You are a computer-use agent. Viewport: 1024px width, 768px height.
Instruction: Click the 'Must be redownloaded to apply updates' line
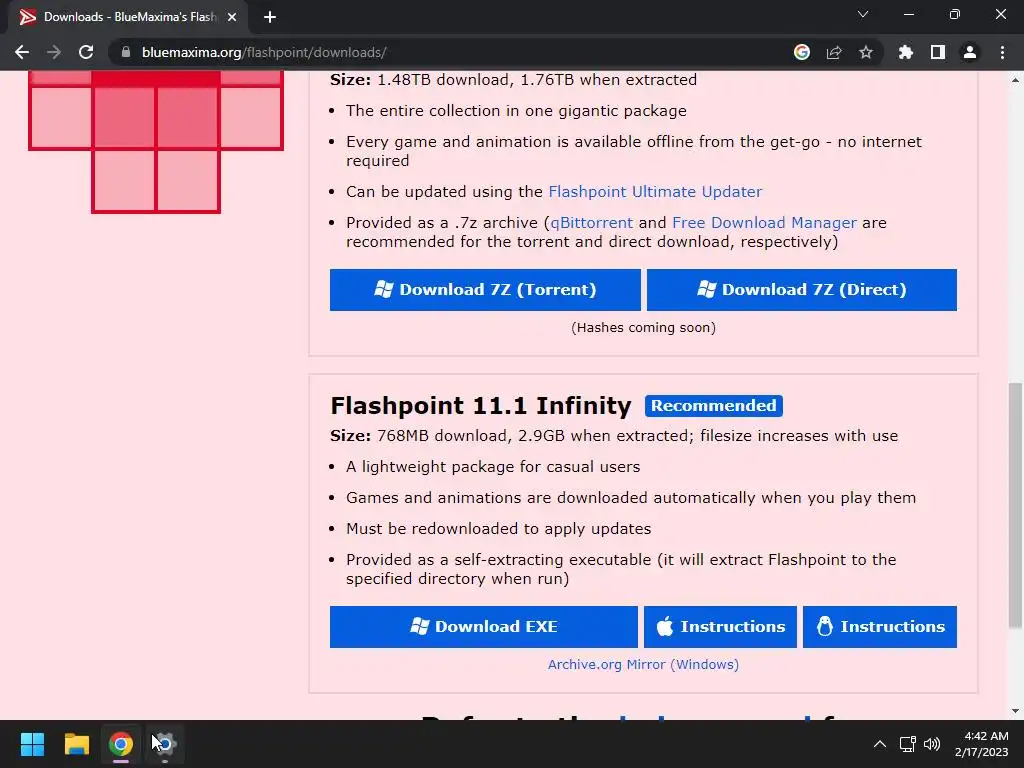498,528
